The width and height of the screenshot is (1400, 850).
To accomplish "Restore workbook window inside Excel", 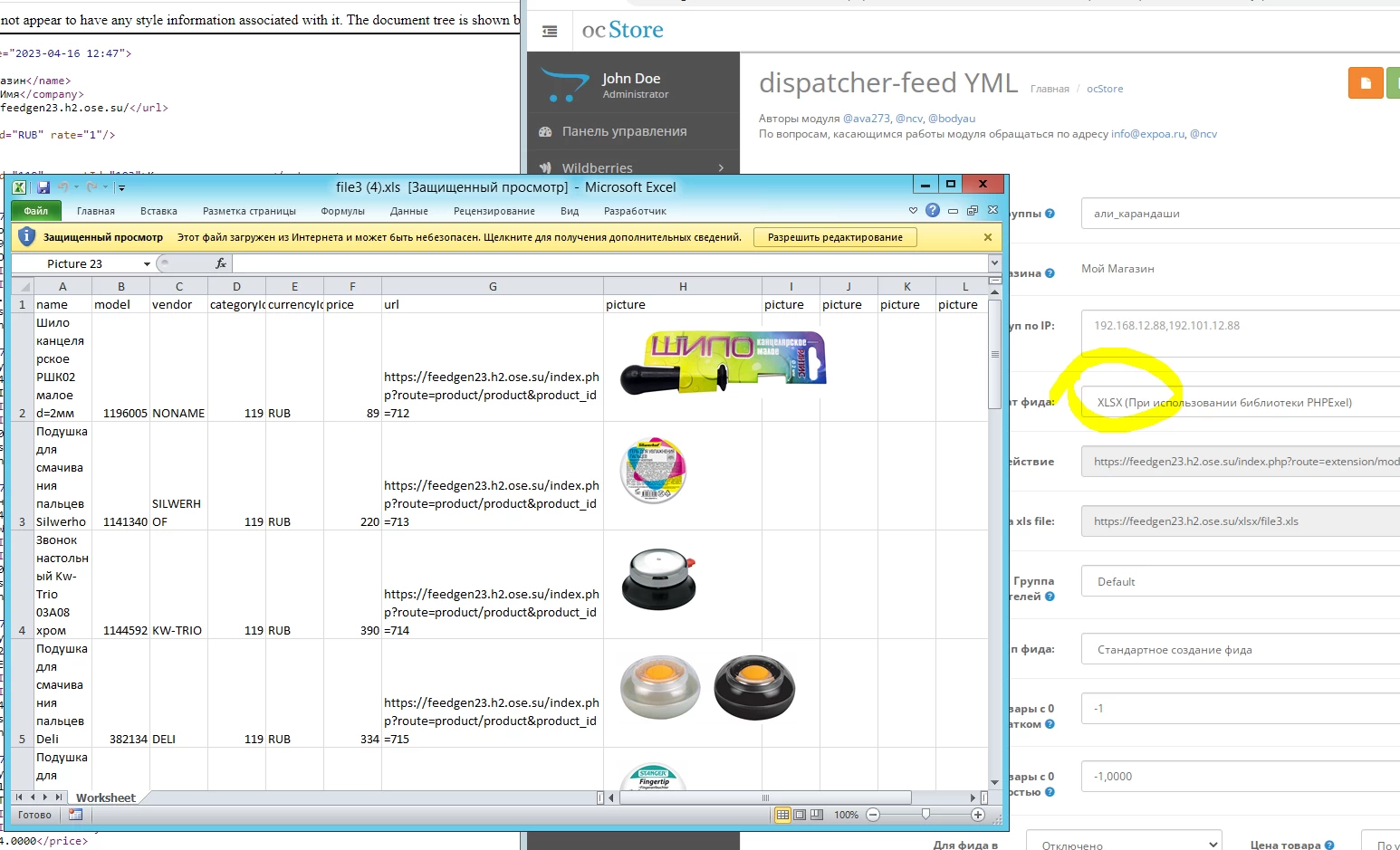I will pos(973,210).
